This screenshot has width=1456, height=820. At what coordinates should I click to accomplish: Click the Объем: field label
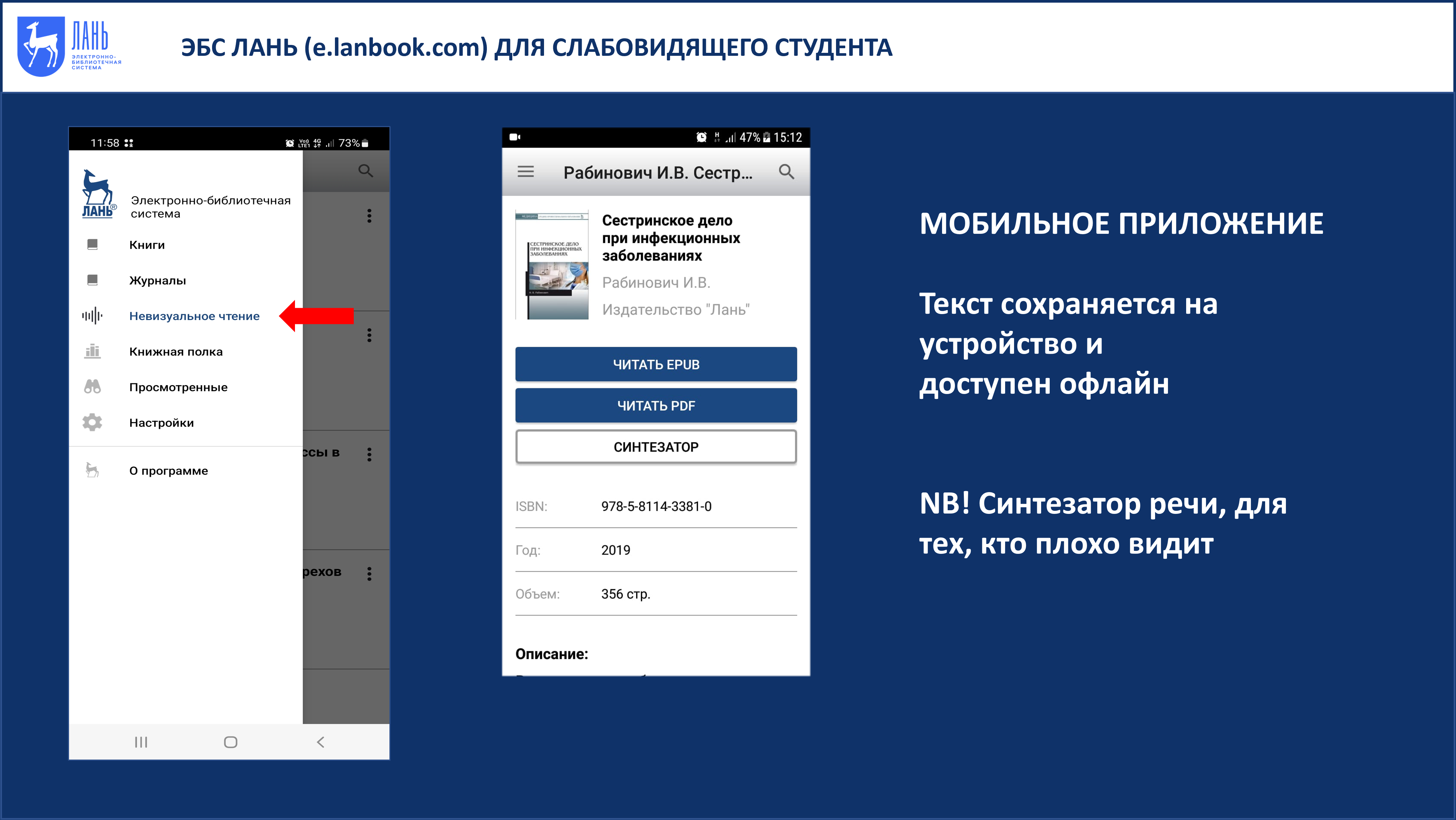click(x=537, y=594)
